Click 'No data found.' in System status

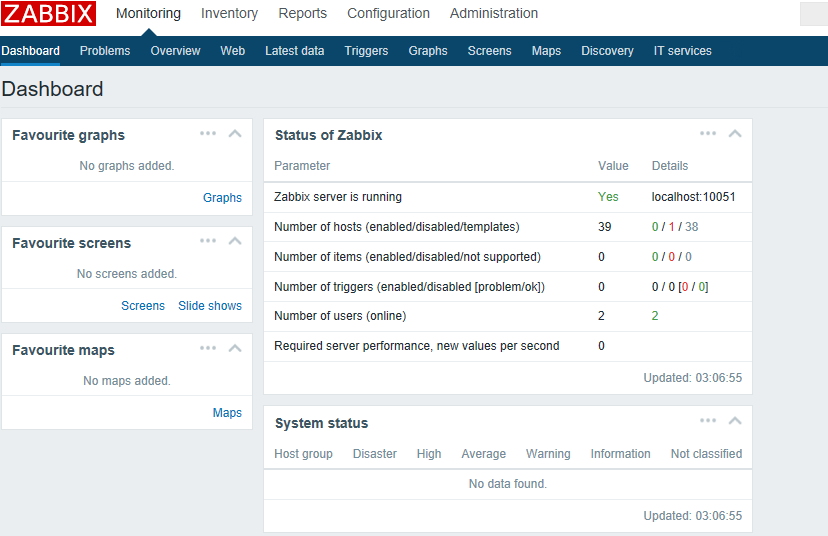[508, 484]
